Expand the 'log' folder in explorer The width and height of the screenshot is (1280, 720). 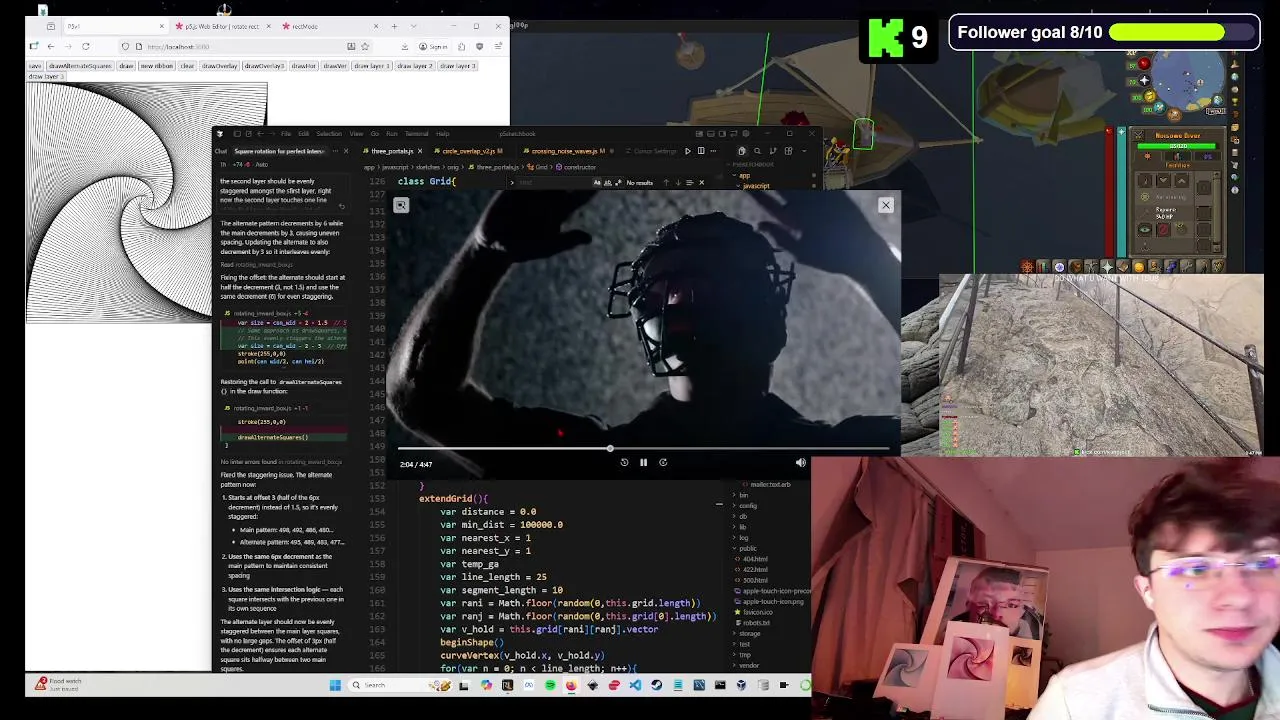[743, 538]
